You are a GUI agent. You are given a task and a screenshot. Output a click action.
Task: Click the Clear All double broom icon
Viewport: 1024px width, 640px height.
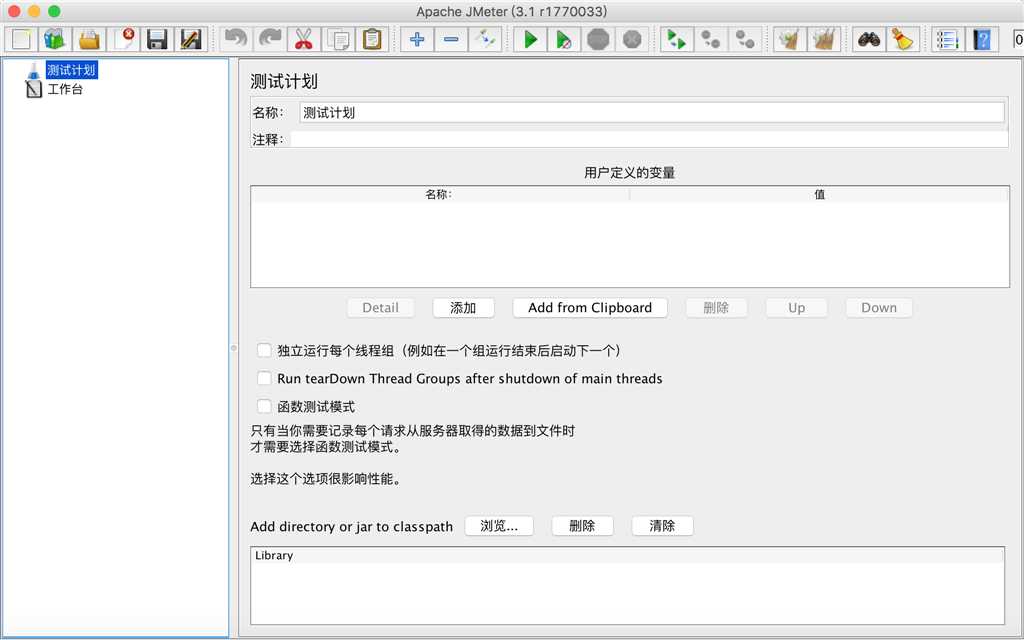click(x=824, y=39)
